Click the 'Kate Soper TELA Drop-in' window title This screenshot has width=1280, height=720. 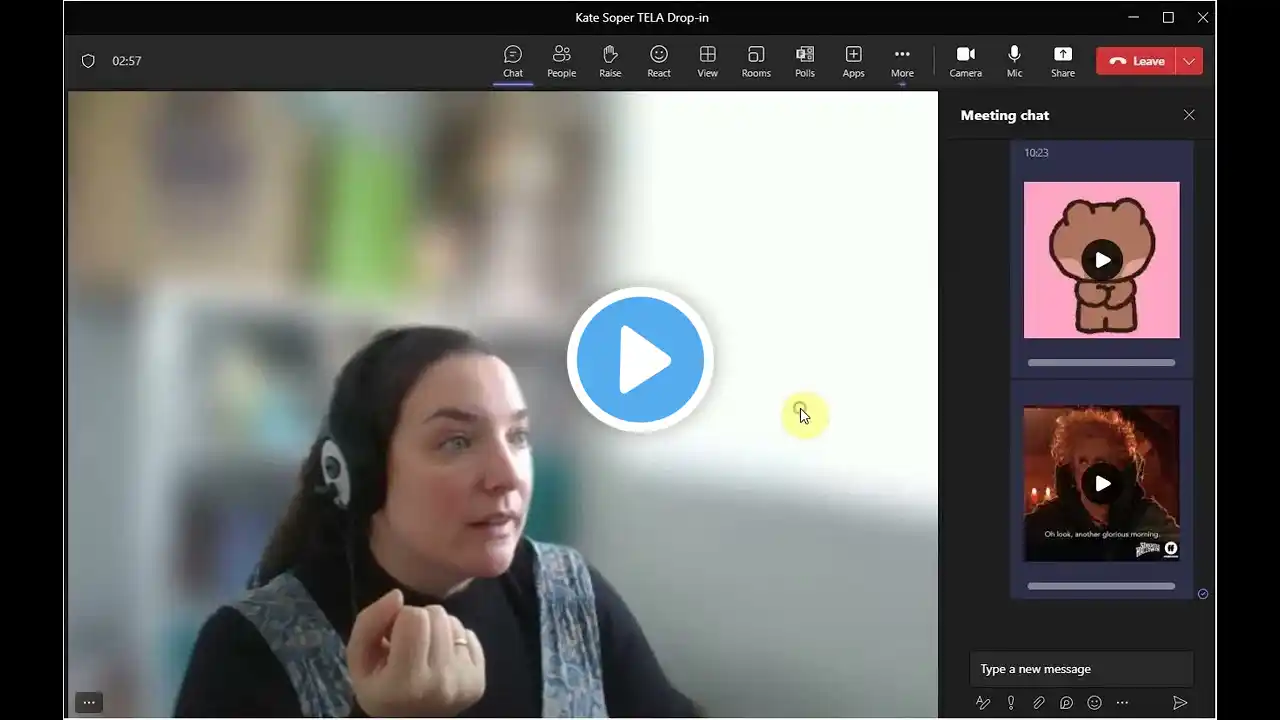(642, 17)
